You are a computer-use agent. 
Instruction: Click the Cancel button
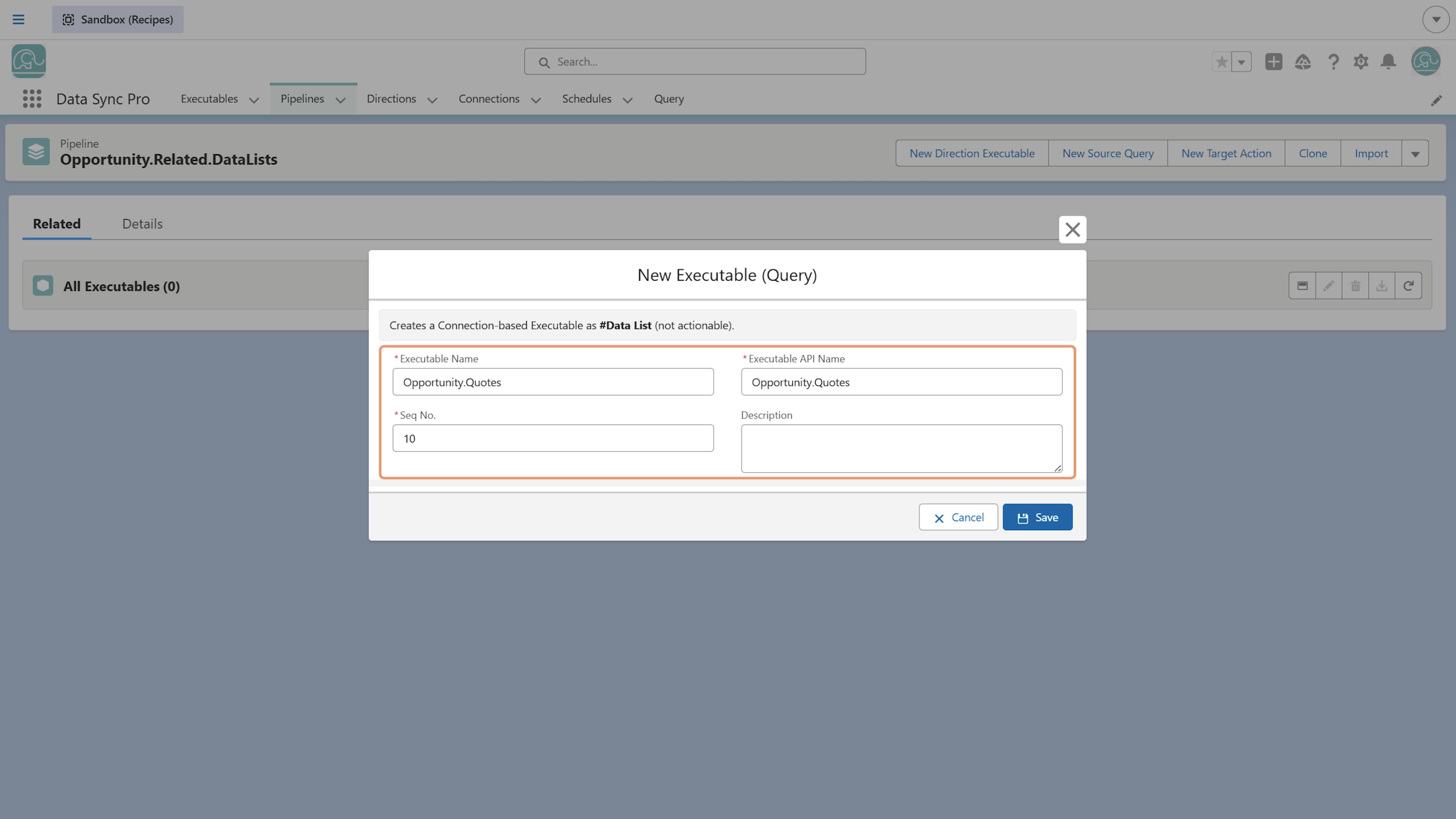tap(959, 517)
